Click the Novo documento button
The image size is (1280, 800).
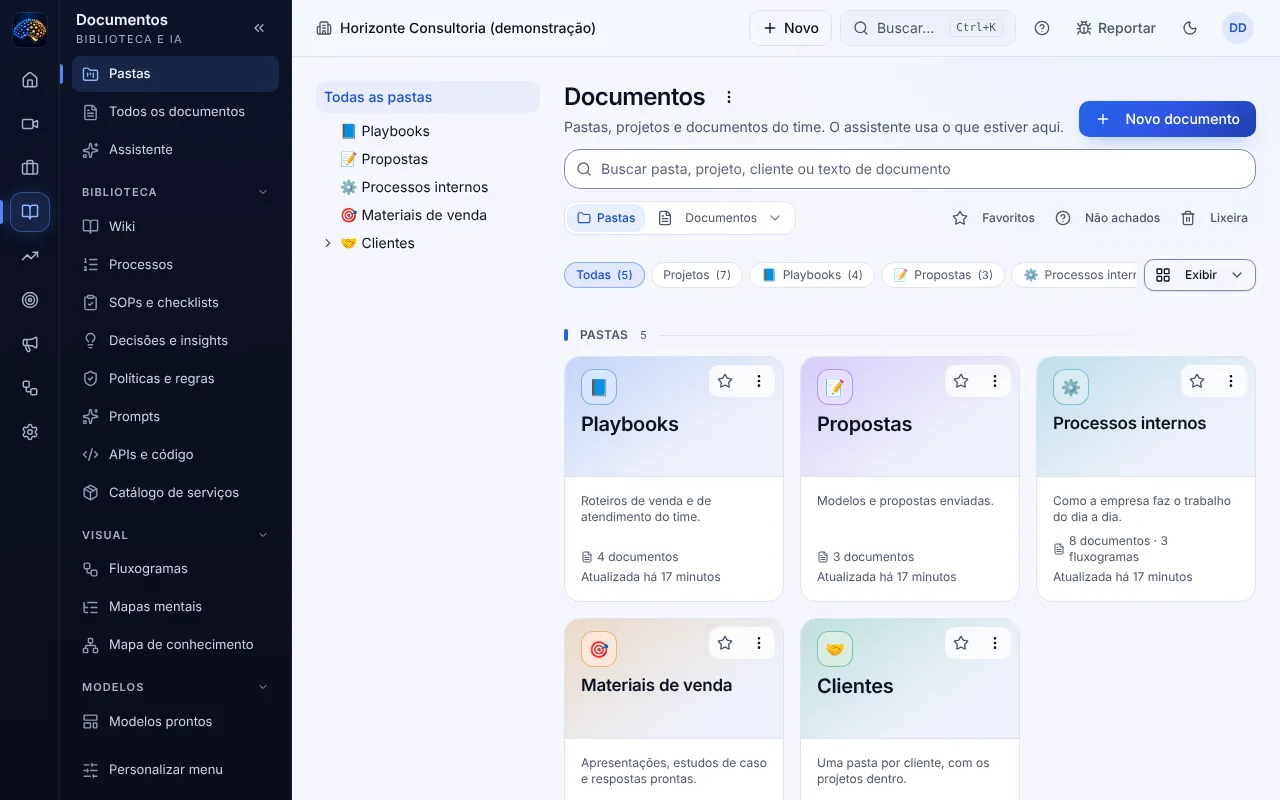click(x=1167, y=119)
